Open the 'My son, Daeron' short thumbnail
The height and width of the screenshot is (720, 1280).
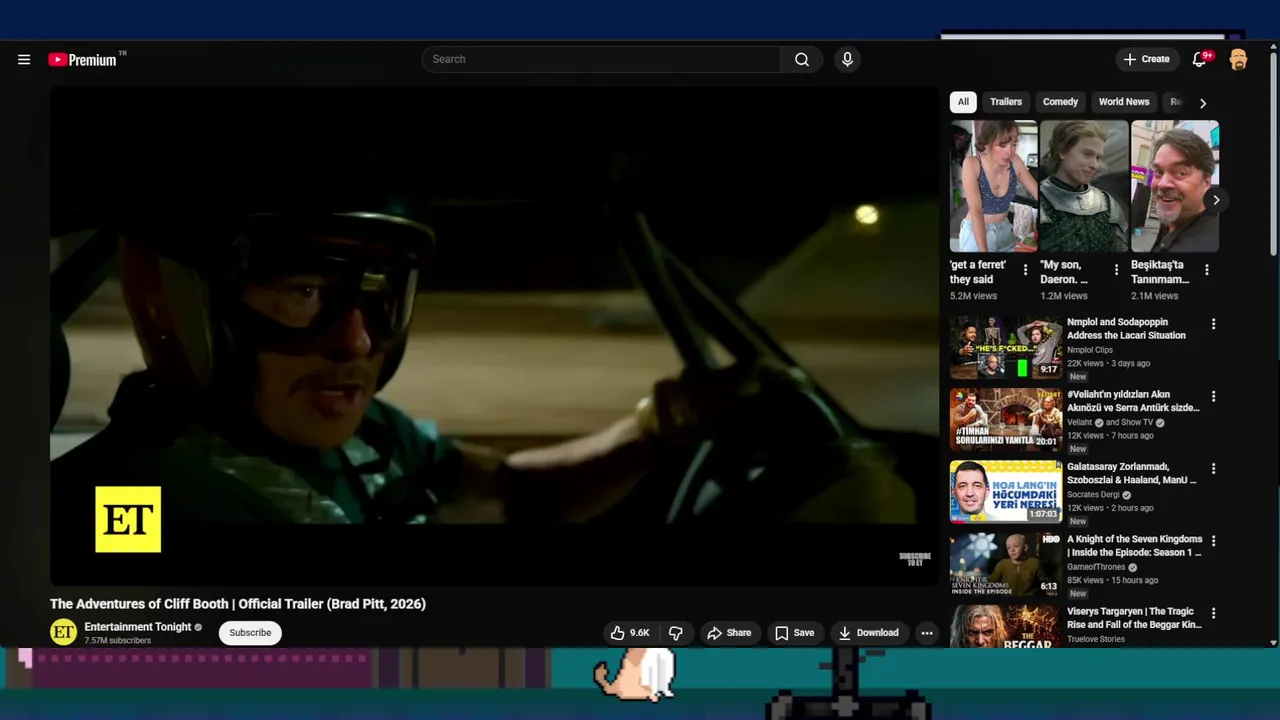(1084, 186)
